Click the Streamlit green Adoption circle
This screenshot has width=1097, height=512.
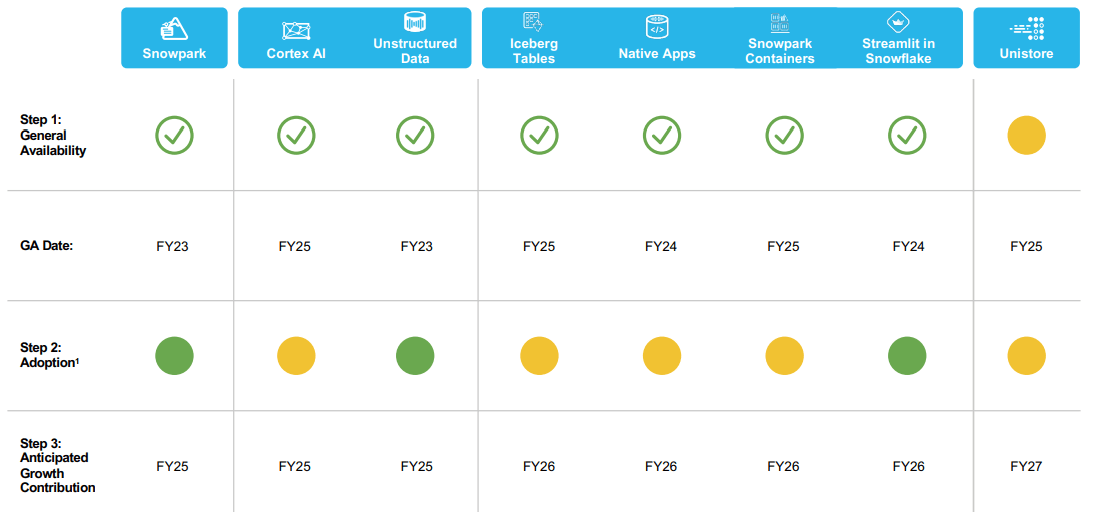[907, 356]
